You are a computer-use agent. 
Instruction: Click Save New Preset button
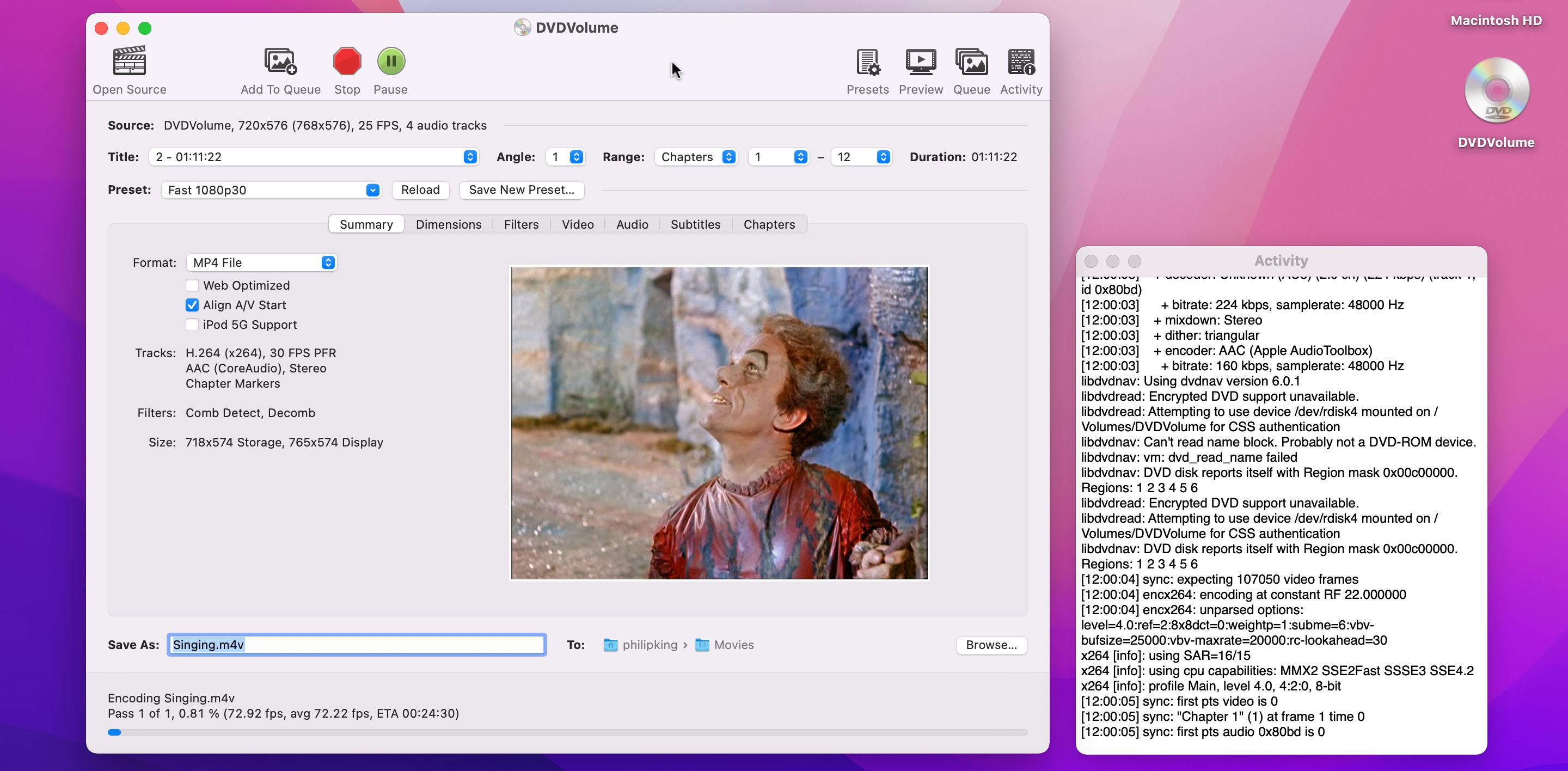(x=522, y=190)
